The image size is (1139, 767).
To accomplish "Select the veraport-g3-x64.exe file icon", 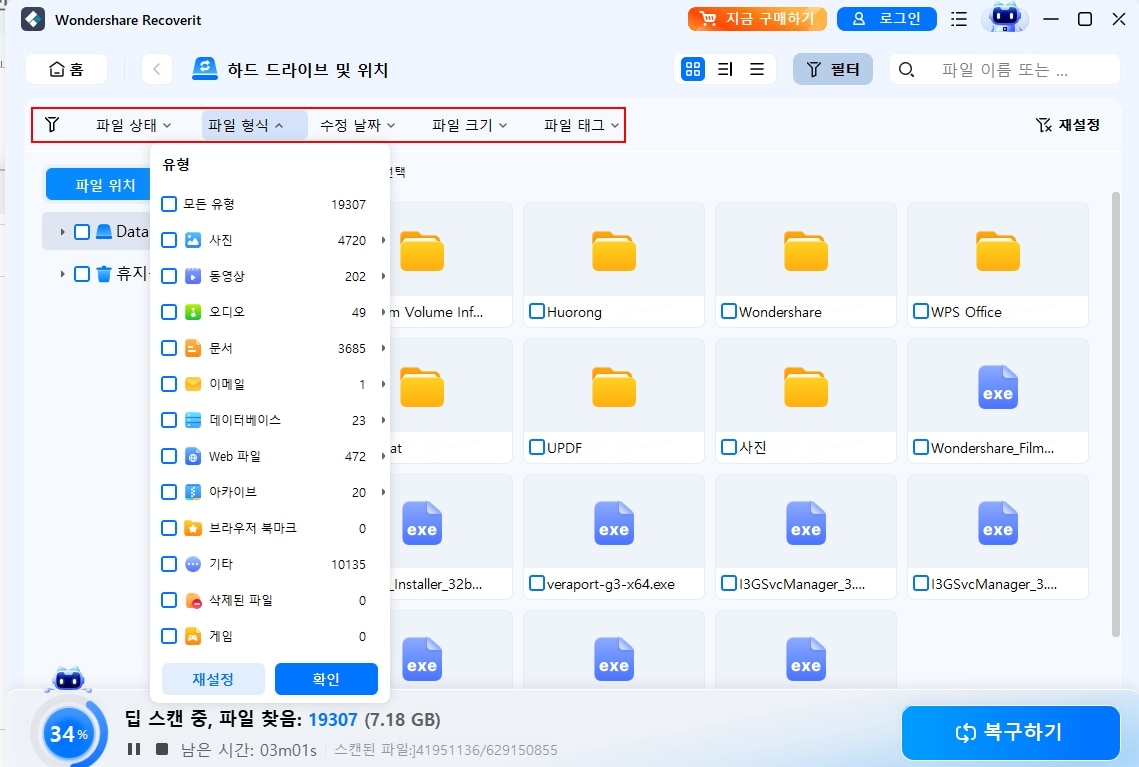I will [614, 523].
